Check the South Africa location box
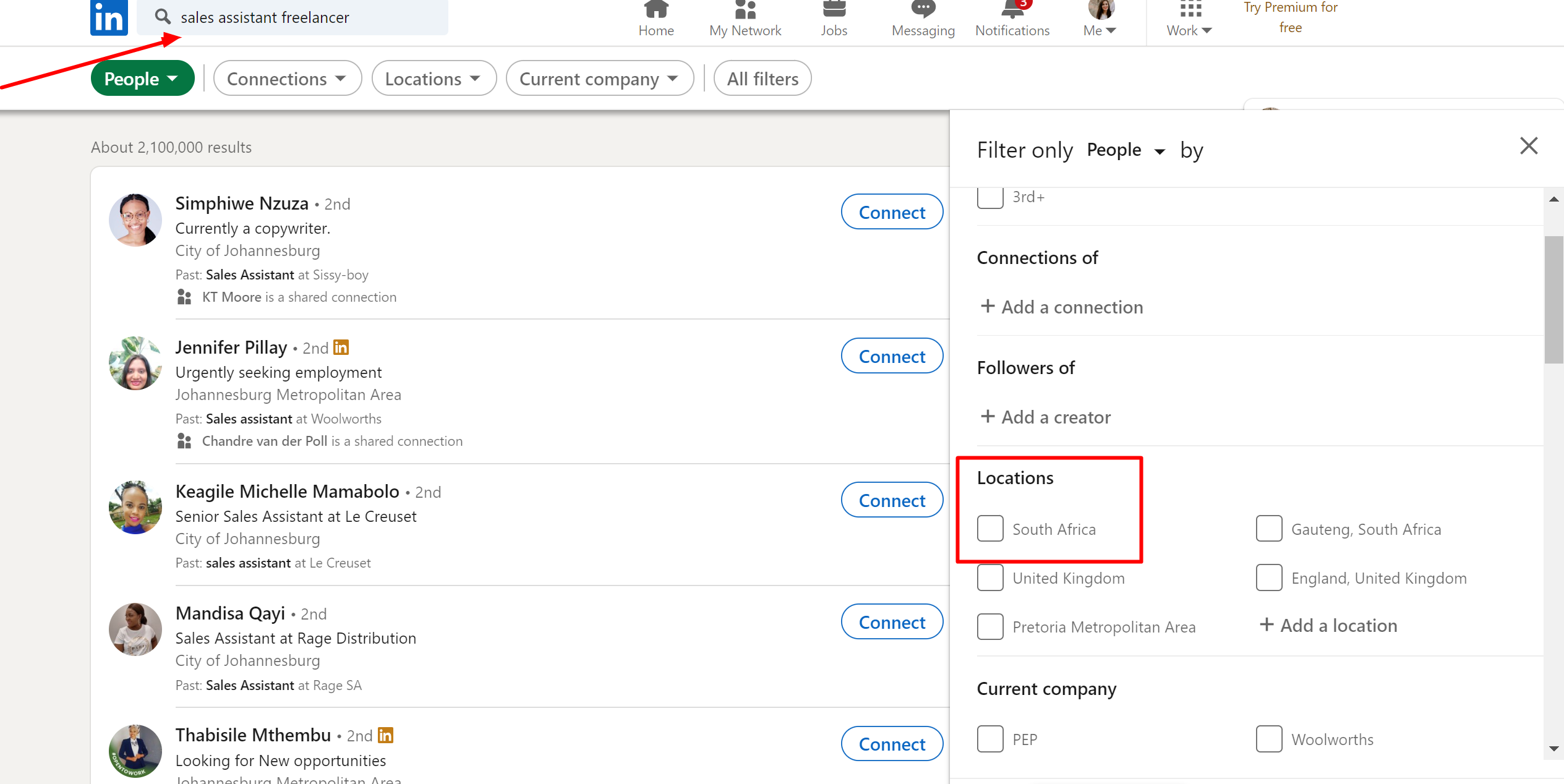The width and height of the screenshot is (1564, 784). click(x=990, y=529)
